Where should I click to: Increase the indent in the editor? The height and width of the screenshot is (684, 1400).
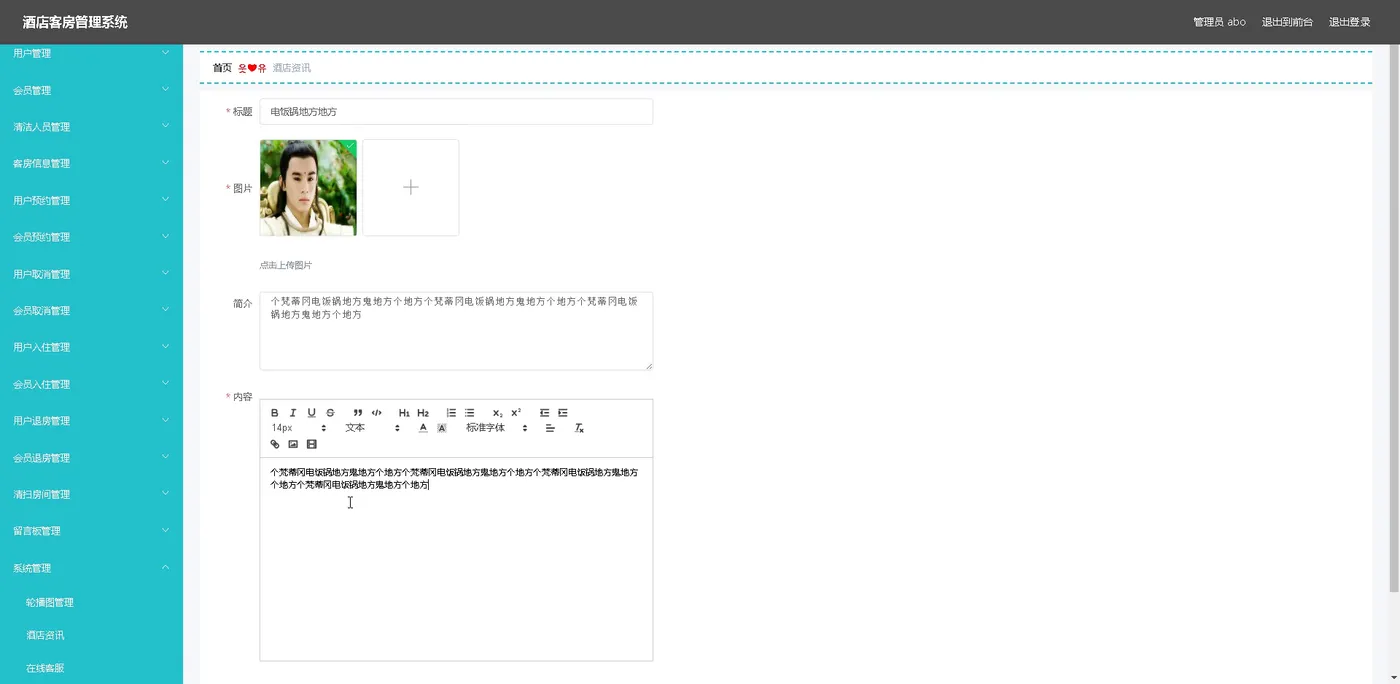pyautogui.click(x=563, y=413)
